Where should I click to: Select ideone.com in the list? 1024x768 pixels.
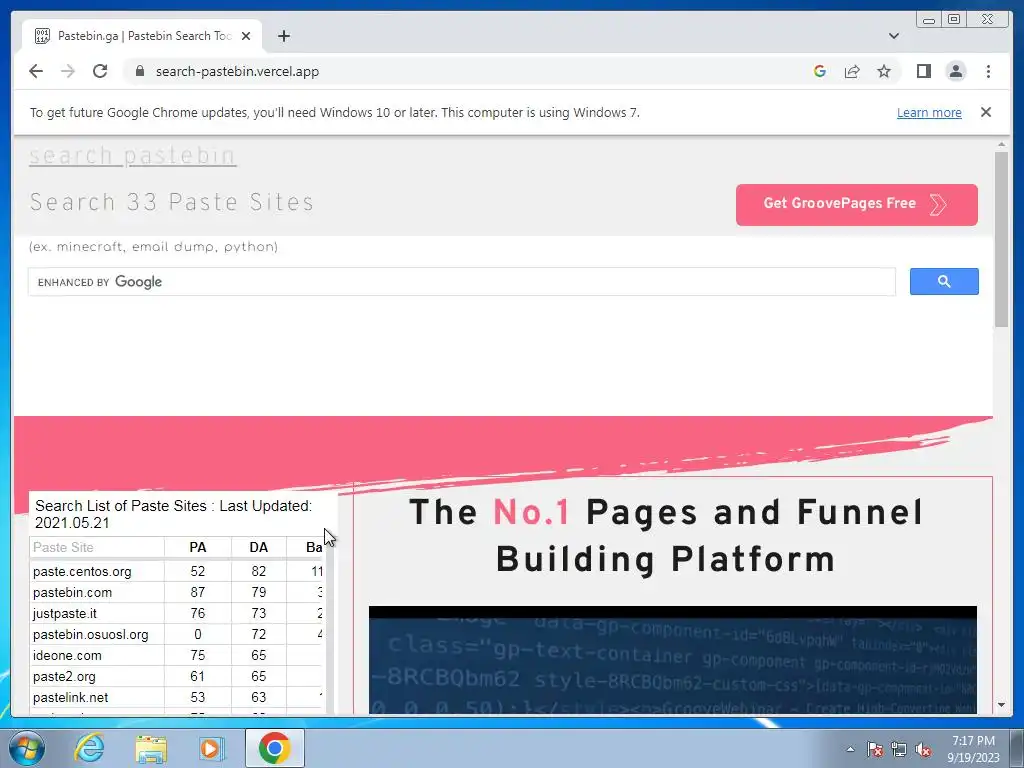67,655
